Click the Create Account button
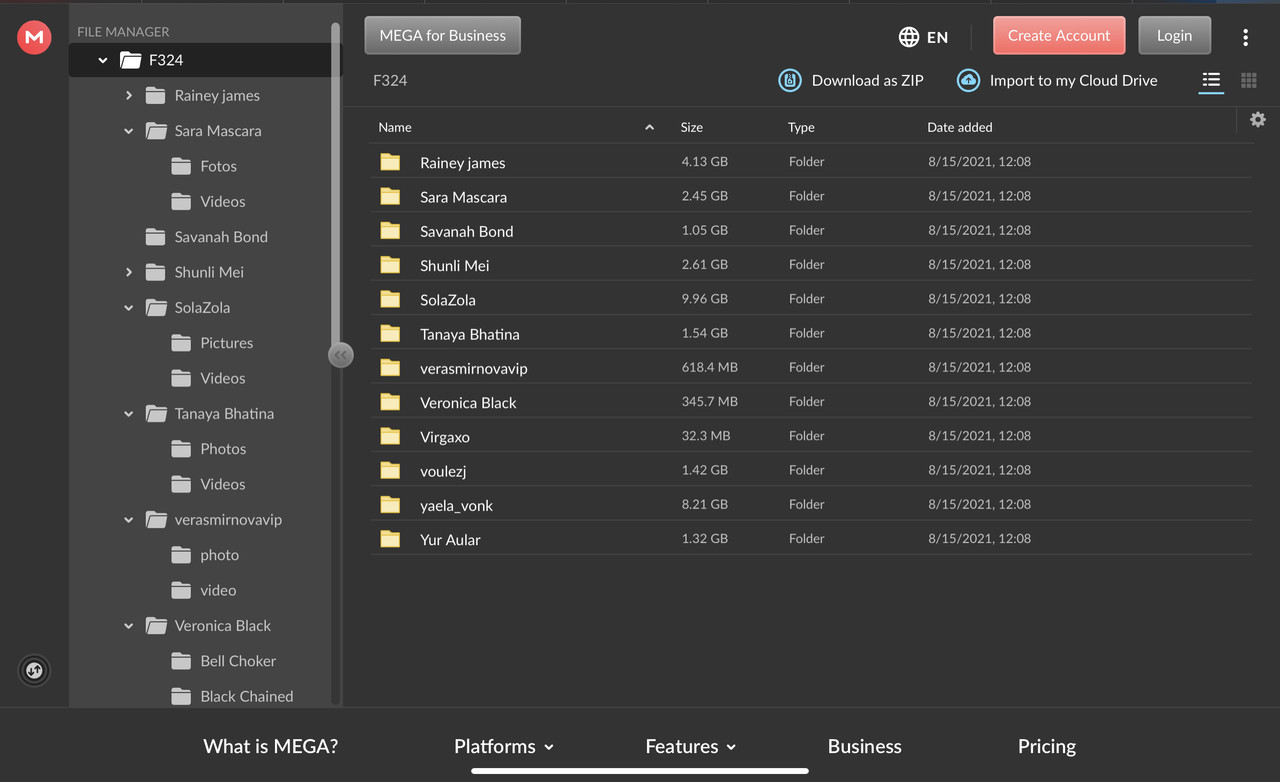The image size is (1280, 782). tap(1059, 35)
